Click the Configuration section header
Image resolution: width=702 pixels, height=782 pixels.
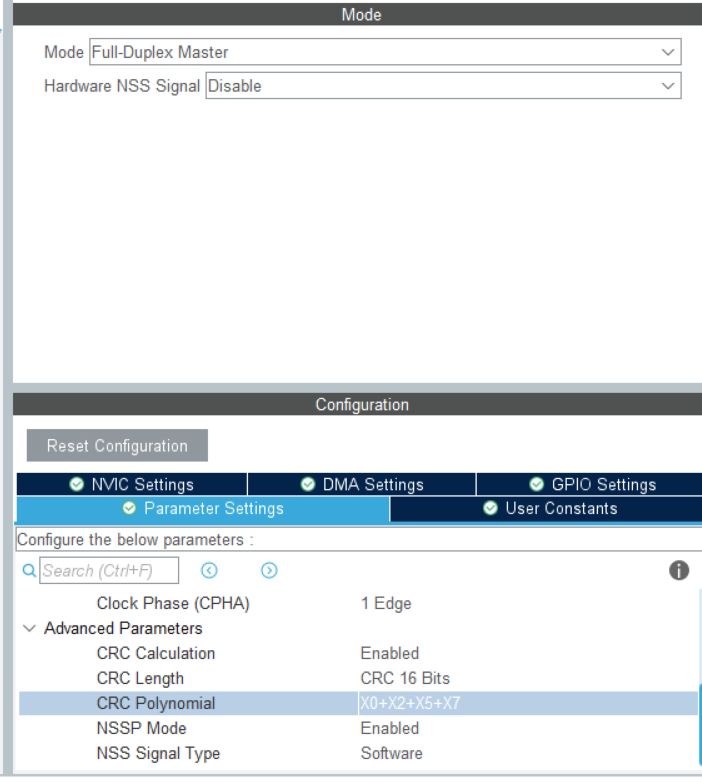[x=357, y=404]
